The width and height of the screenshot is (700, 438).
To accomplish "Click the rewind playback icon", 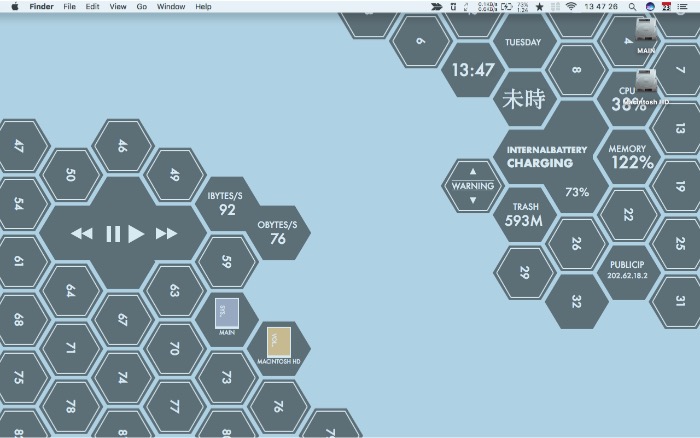I will coord(82,234).
